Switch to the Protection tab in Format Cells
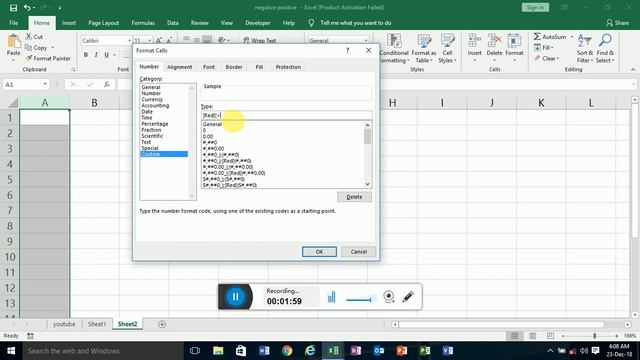The image size is (640, 360). tap(288, 67)
